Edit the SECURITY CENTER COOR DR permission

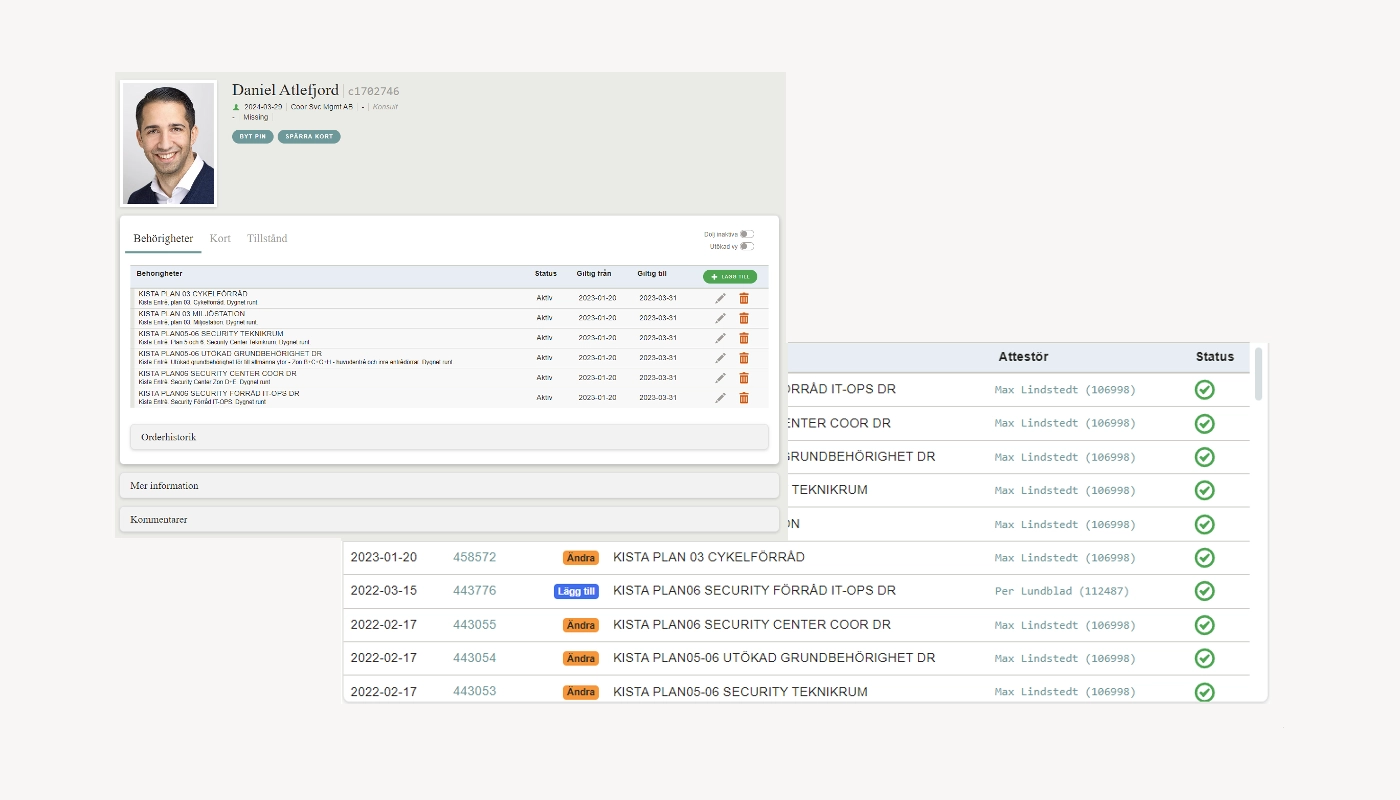coord(720,378)
